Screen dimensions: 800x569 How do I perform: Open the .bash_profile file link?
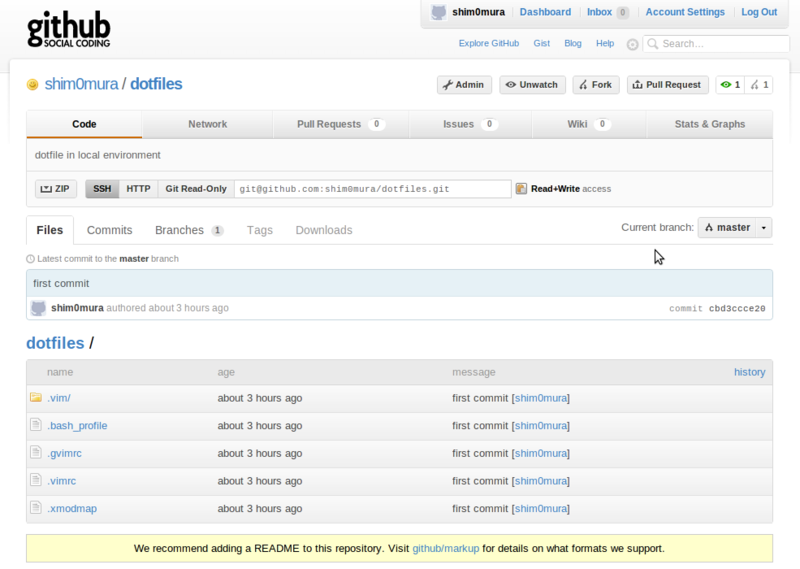pyautogui.click(x=77, y=426)
